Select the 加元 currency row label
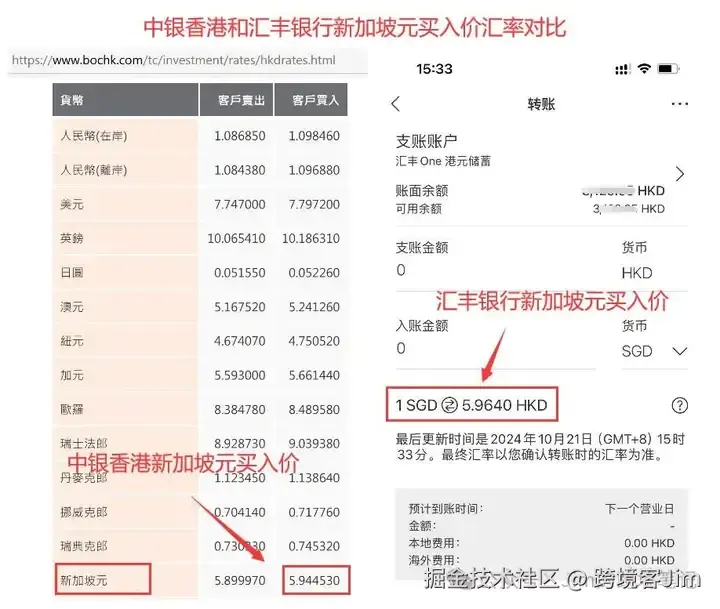 coord(72,375)
